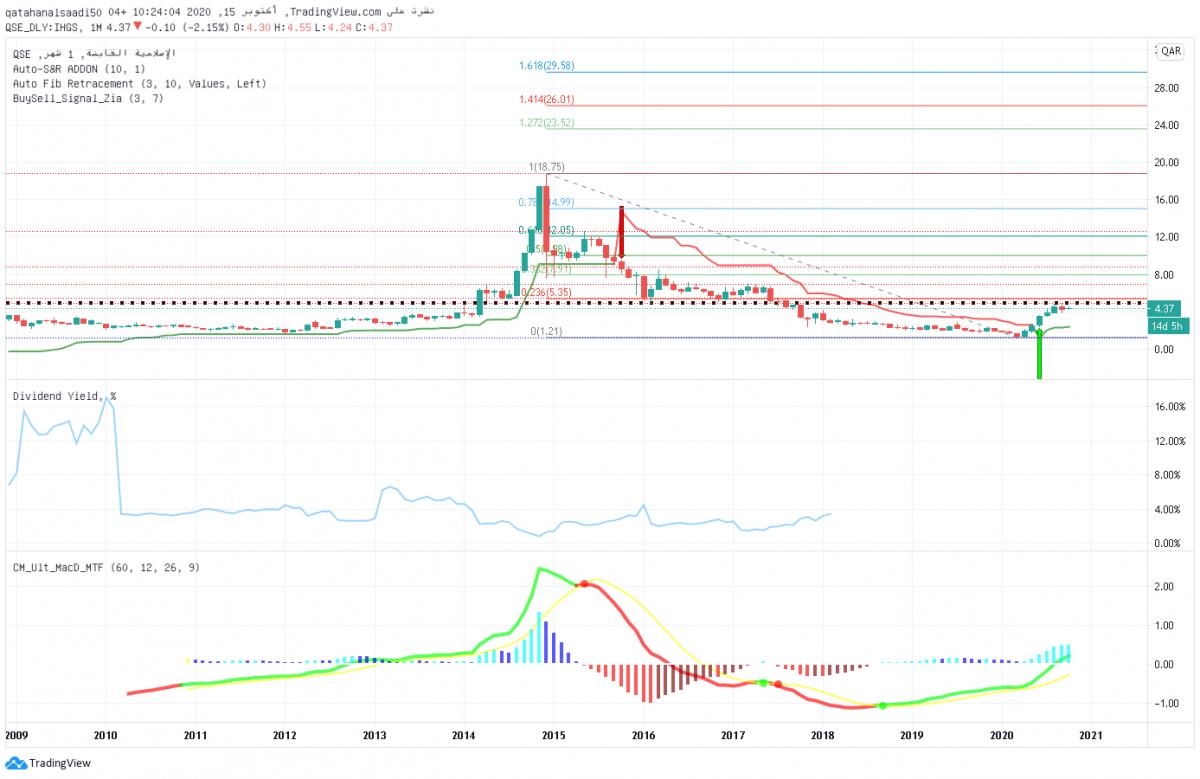Viewport: 1200px width, 779px height.
Task: Click the -1.00 MACD axis label
Action: pos(1164,703)
